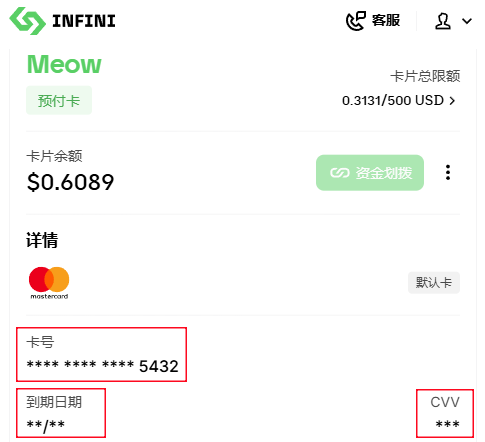Viewport: 485px width, 442px height.
Task: Open the 0.3131/500 USD limit
Action: click(x=393, y=101)
